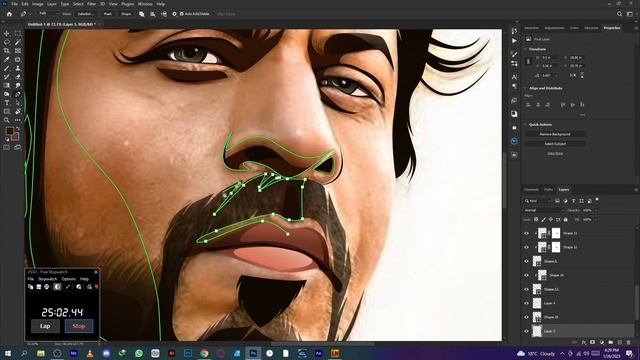Open path operations in options bar
640x360 pixels.
tap(142, 14)
